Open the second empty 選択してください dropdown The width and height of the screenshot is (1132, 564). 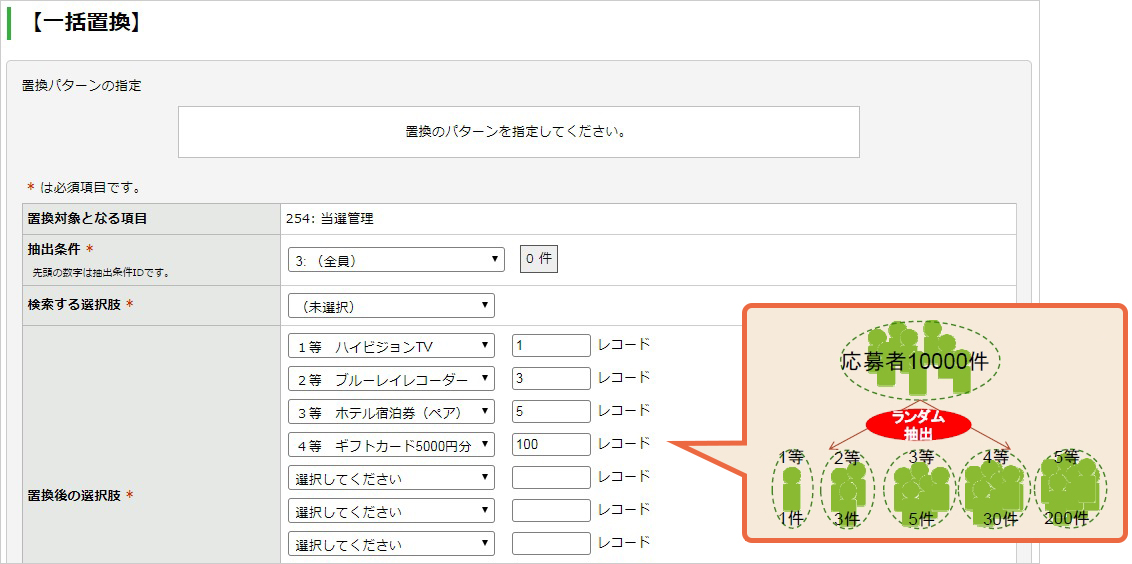click(391, 511)
